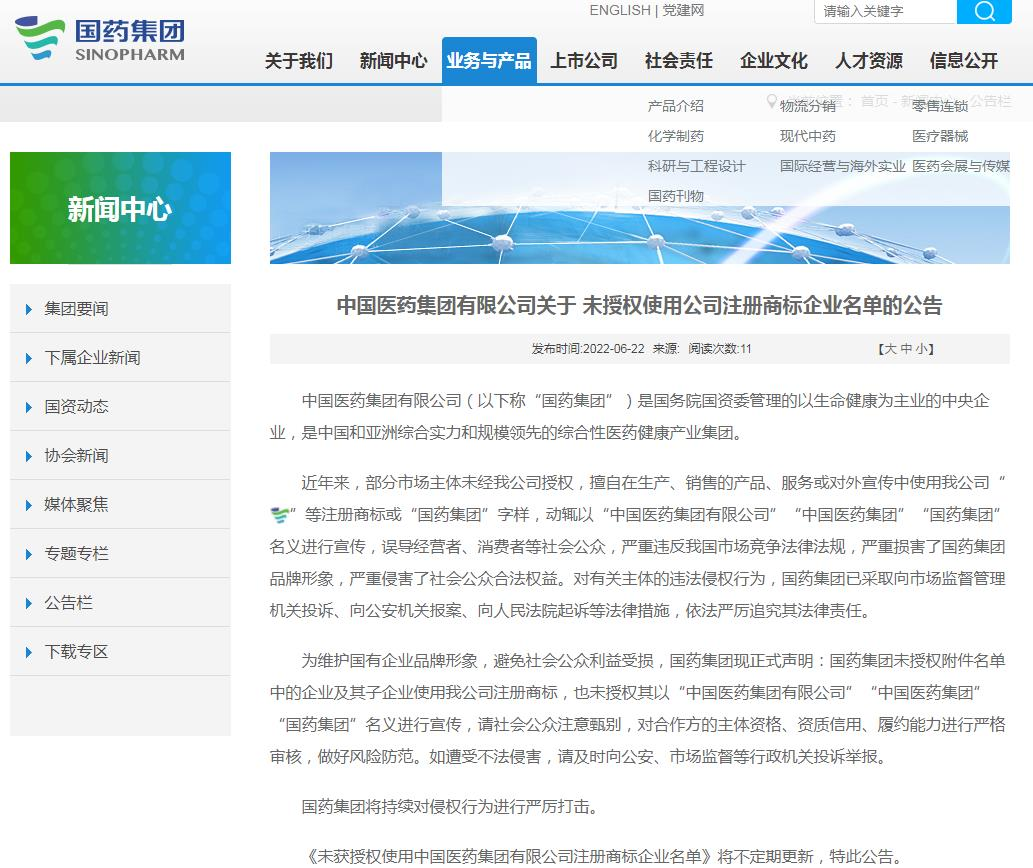The height and width of the screenshot is (868, 1033).
Task: Choose 医药会展与传媒 in the dropdown submenu
Action: coord(961,166)
